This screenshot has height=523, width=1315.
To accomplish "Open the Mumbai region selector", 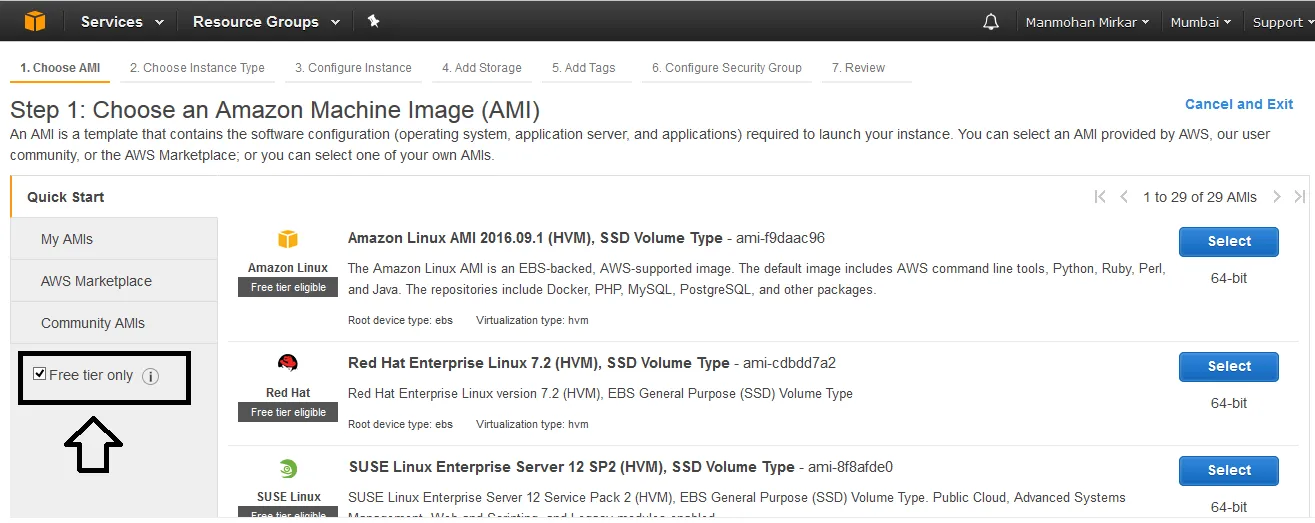I will (x=1200, y=22).
